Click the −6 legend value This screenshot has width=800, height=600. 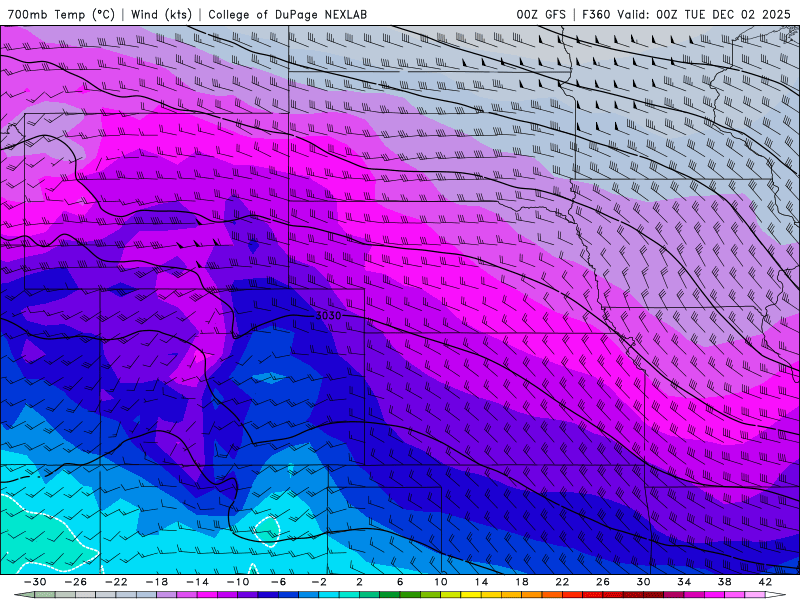click(279, 582)
